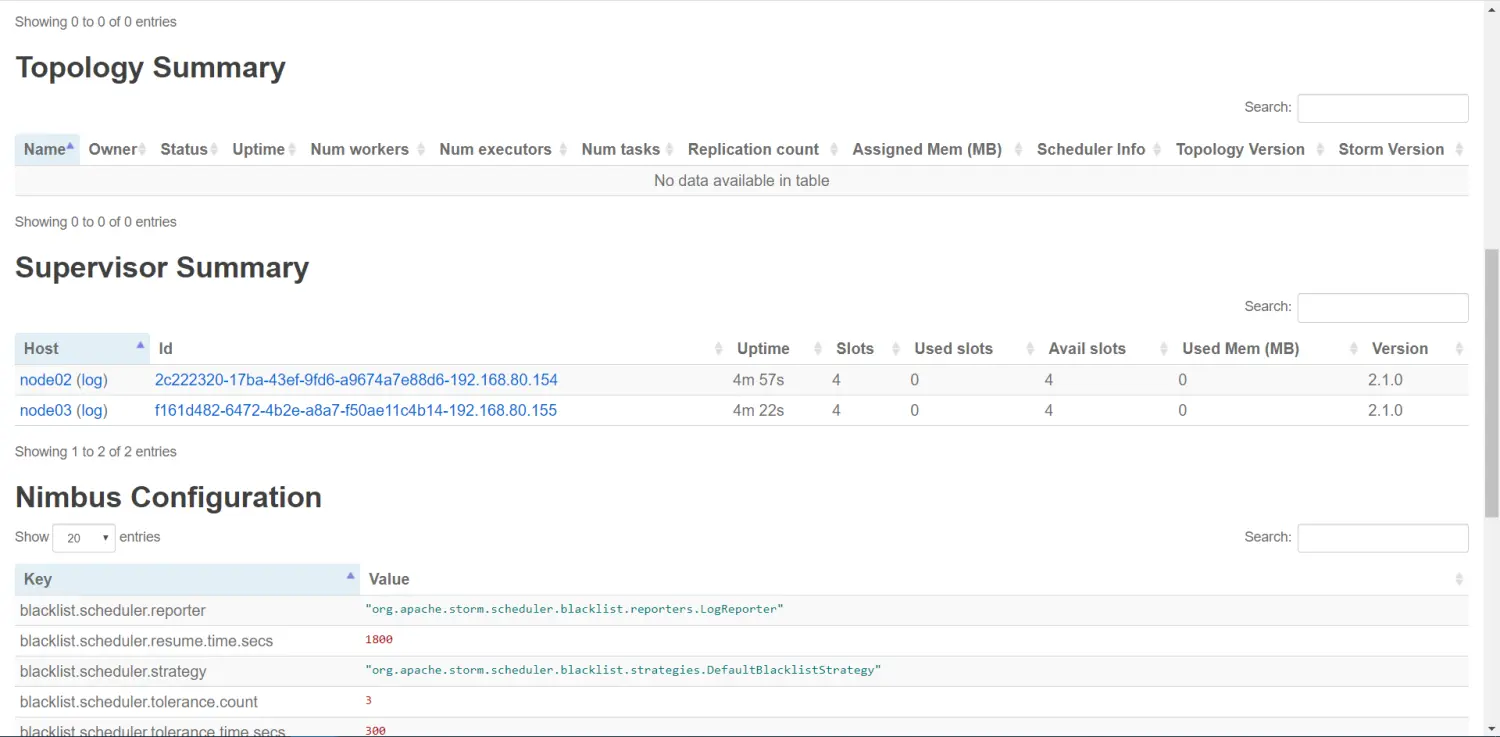
Task: Sort topologies by Topology Version
Action: click(1250, 149)
